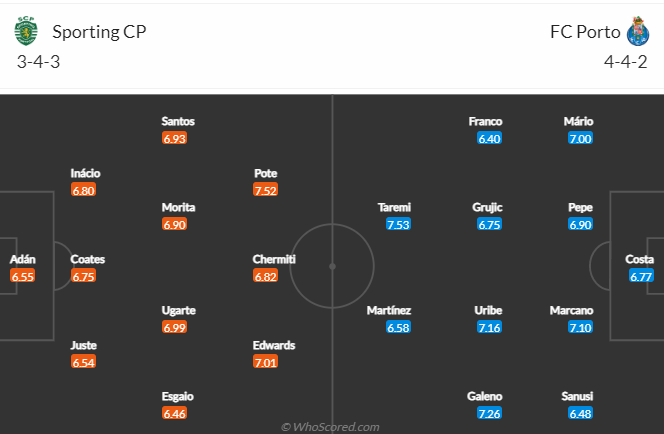Click on player Coates
This screenshot has width=664, height=434.
(88, 259)
